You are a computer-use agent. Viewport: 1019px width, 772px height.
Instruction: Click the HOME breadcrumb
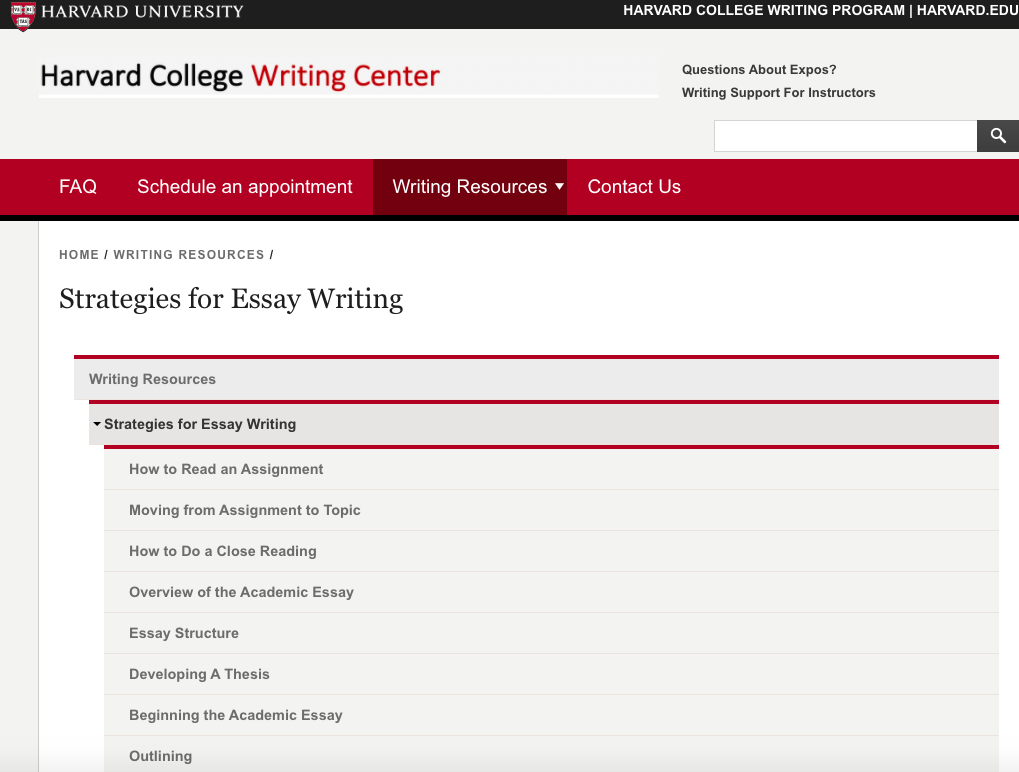79,255
